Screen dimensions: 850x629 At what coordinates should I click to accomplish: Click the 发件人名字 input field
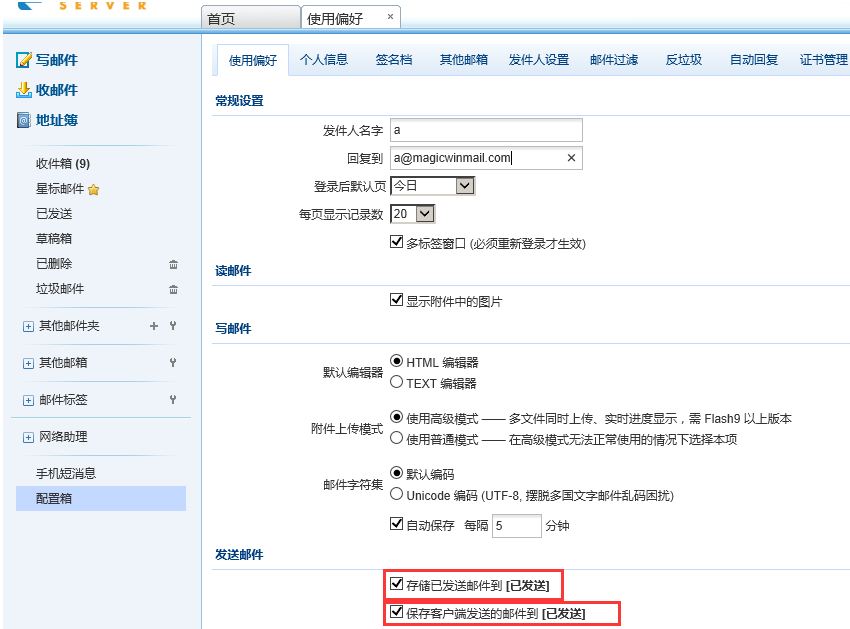pos(486,130)
